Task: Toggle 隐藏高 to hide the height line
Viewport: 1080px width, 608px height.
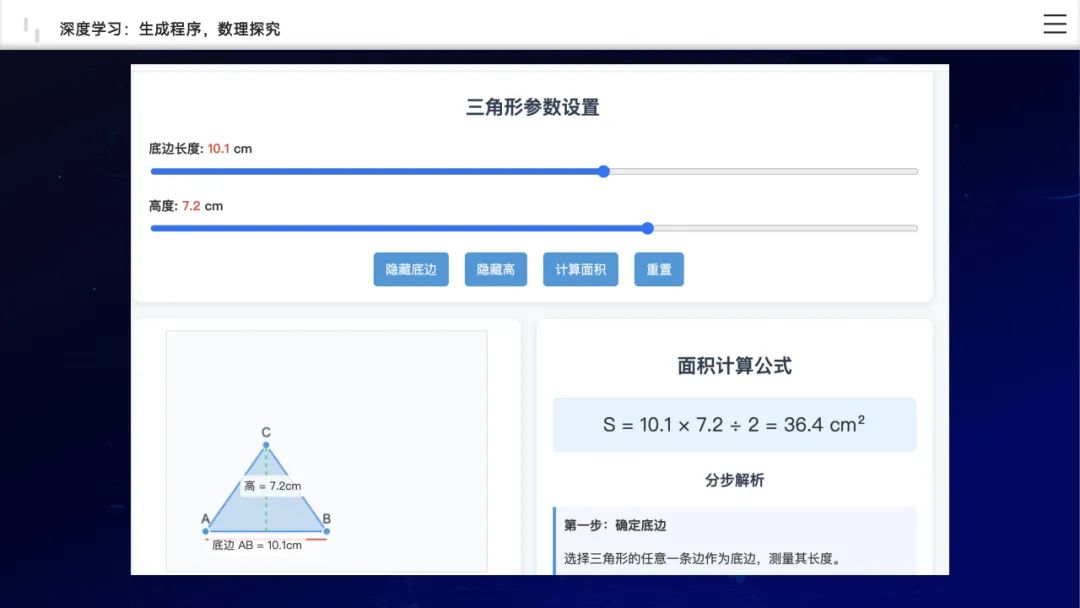Action: [x=495, y=269]
